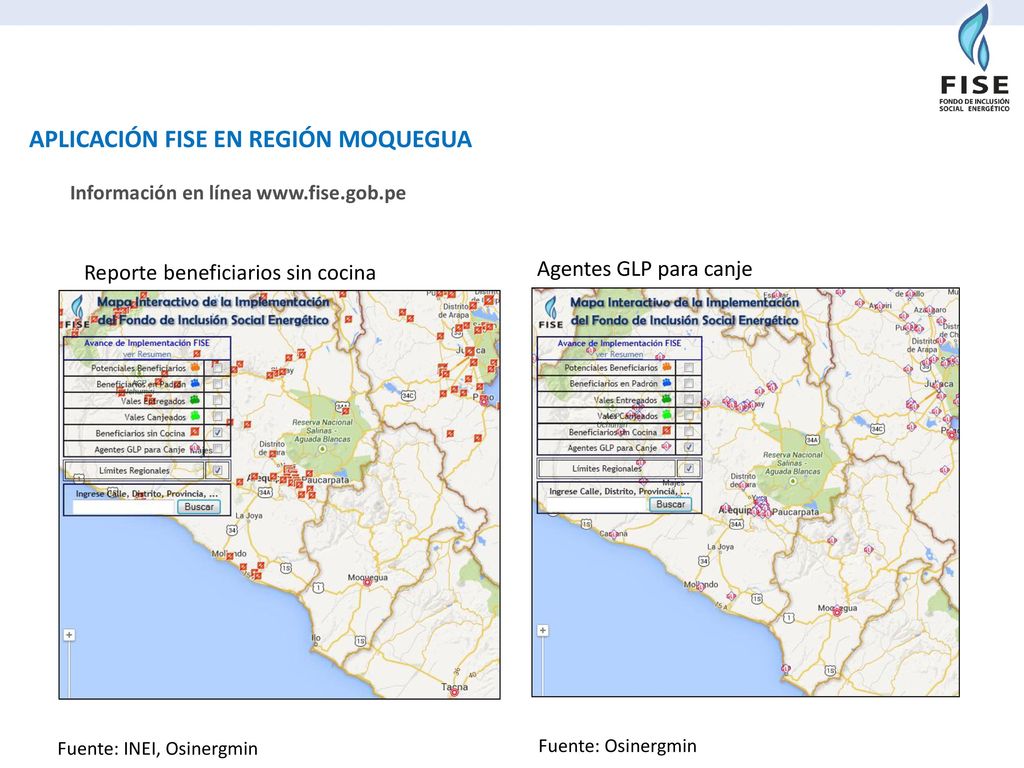Enable Potenciales Beneficiarios checkbox in the sin cocina map
This screenshot has height=768, width=1024.
(217, 368)
